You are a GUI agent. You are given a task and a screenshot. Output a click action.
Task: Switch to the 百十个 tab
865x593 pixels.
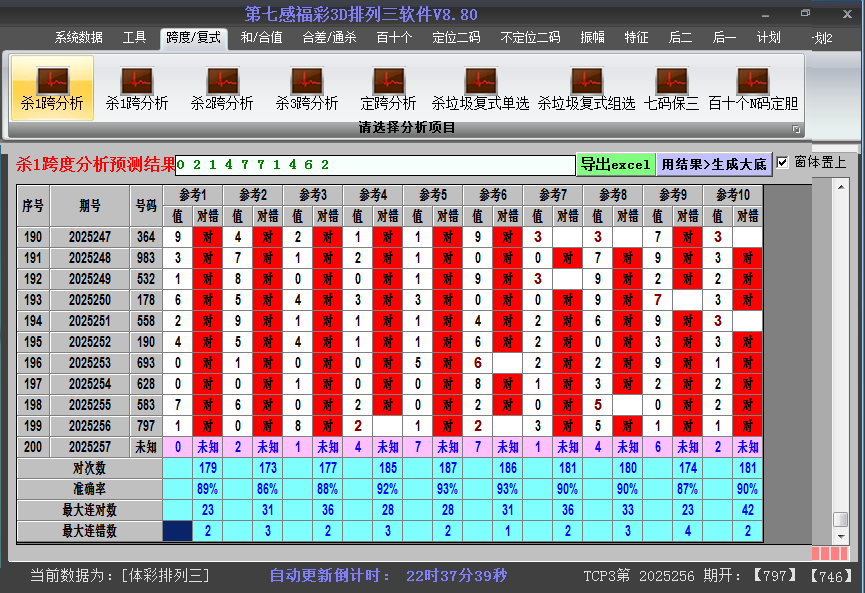point(394,38)
